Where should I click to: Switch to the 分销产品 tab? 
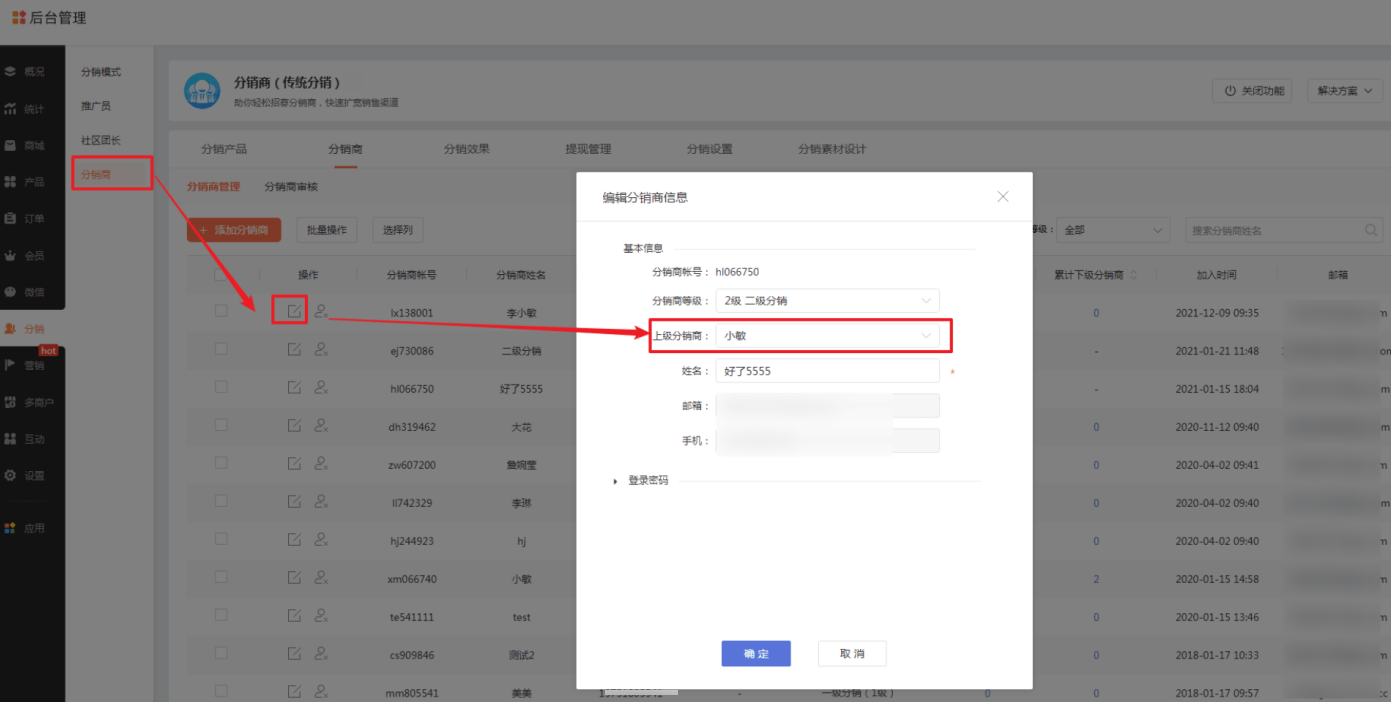(224, 149)
